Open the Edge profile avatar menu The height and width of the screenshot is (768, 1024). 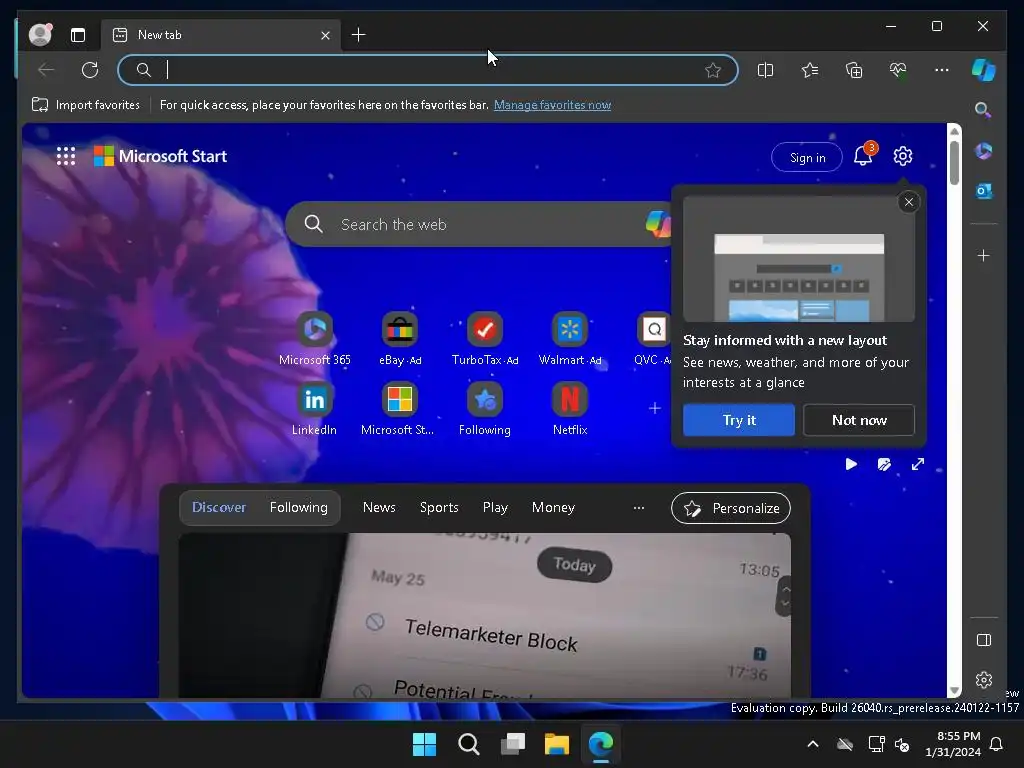(x=40, y=35)
